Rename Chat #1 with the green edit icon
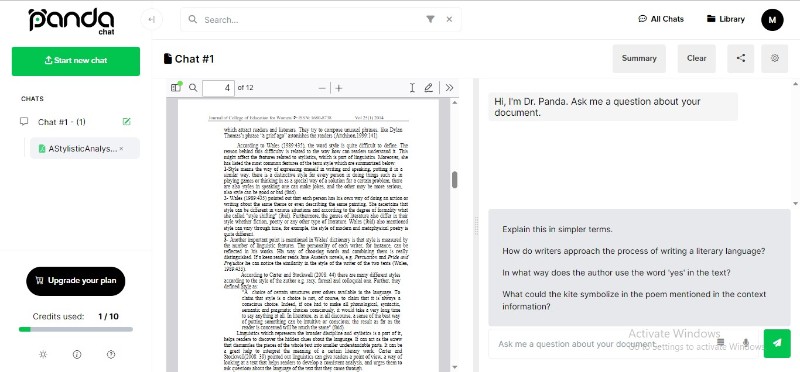 click(127, 121)
